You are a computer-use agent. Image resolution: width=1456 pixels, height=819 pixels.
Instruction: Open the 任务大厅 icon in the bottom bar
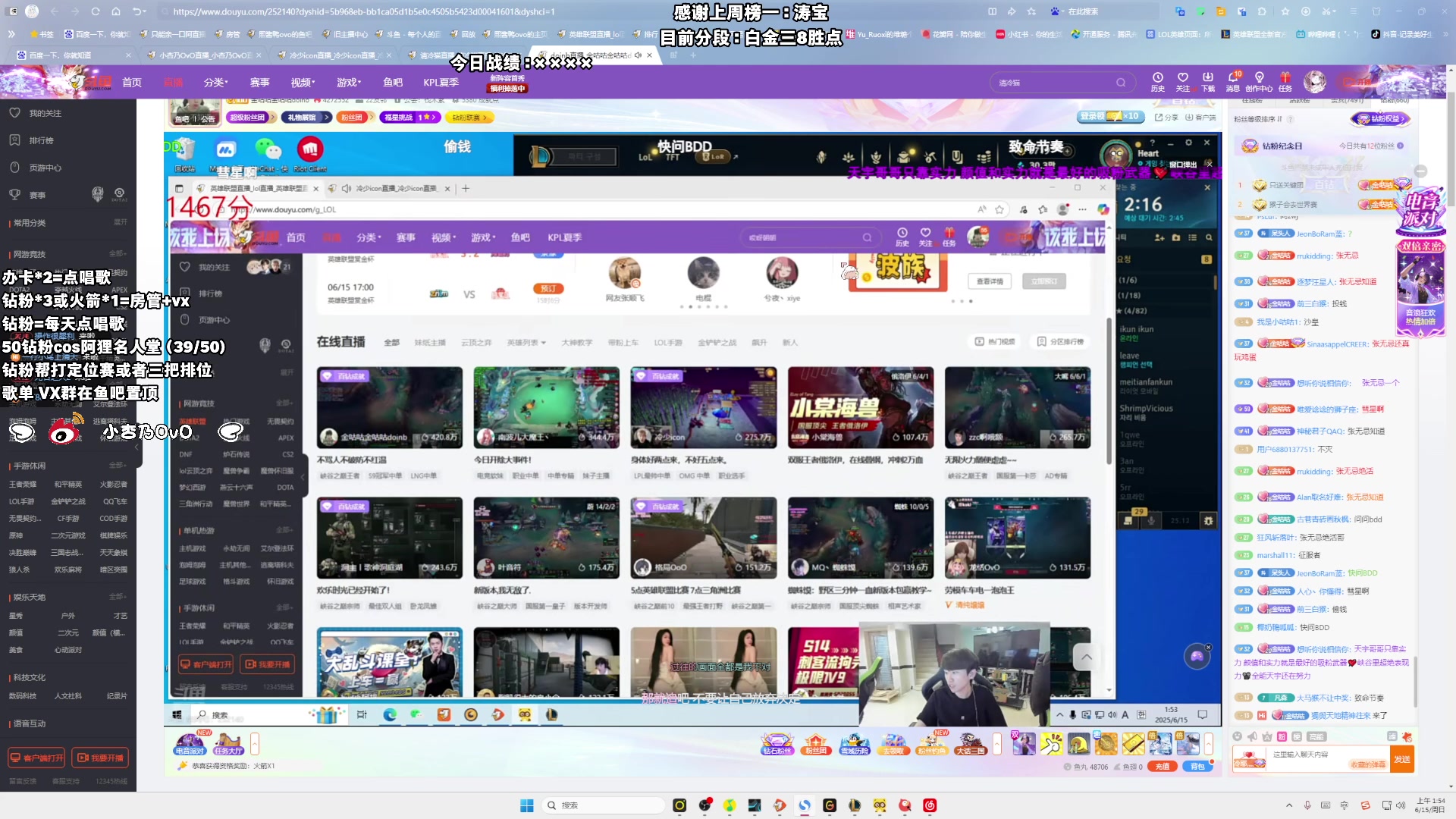tap(228, 744)
